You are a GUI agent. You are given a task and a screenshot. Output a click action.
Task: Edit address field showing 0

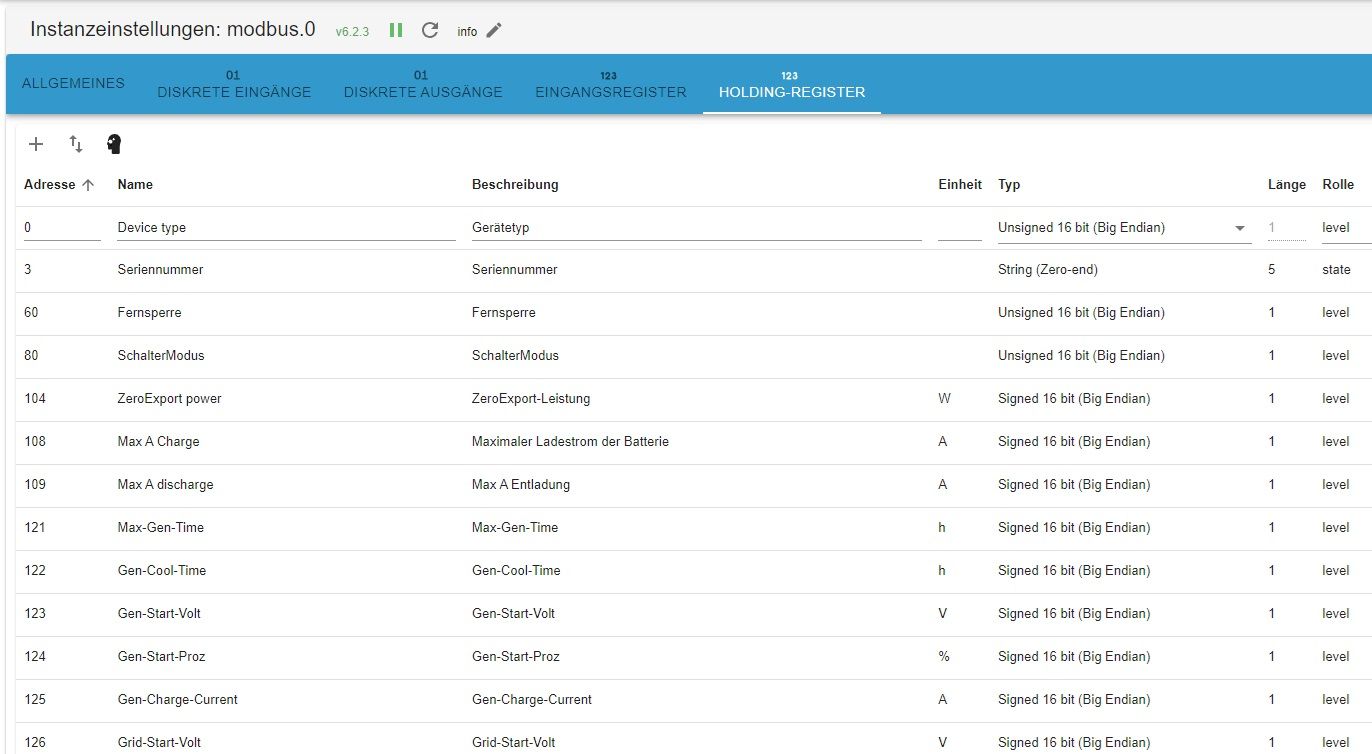[62, 228]
